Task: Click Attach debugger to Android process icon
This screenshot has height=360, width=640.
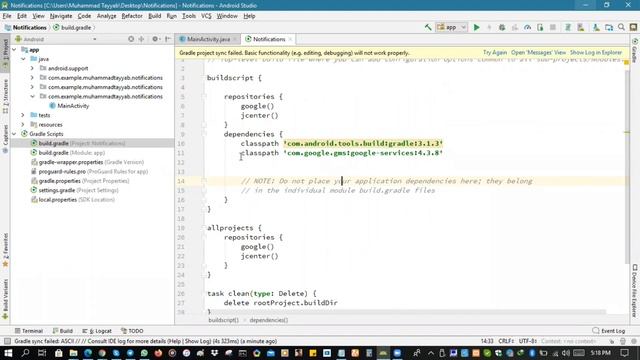Action: tap(540, 27)
